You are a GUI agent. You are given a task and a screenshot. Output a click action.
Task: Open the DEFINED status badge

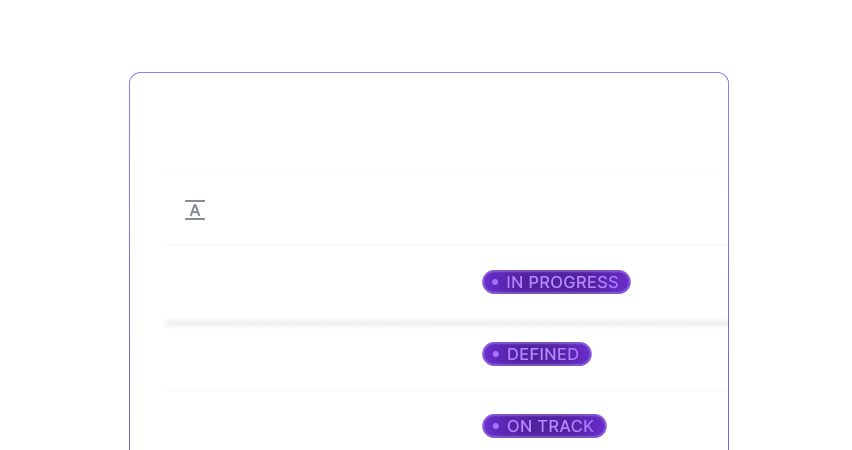[x=538, y=354]
